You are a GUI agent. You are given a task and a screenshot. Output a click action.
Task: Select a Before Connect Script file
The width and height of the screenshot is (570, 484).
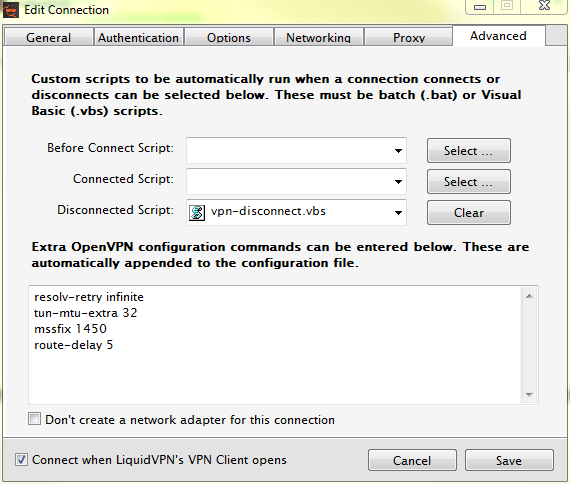tap(469, 151)
